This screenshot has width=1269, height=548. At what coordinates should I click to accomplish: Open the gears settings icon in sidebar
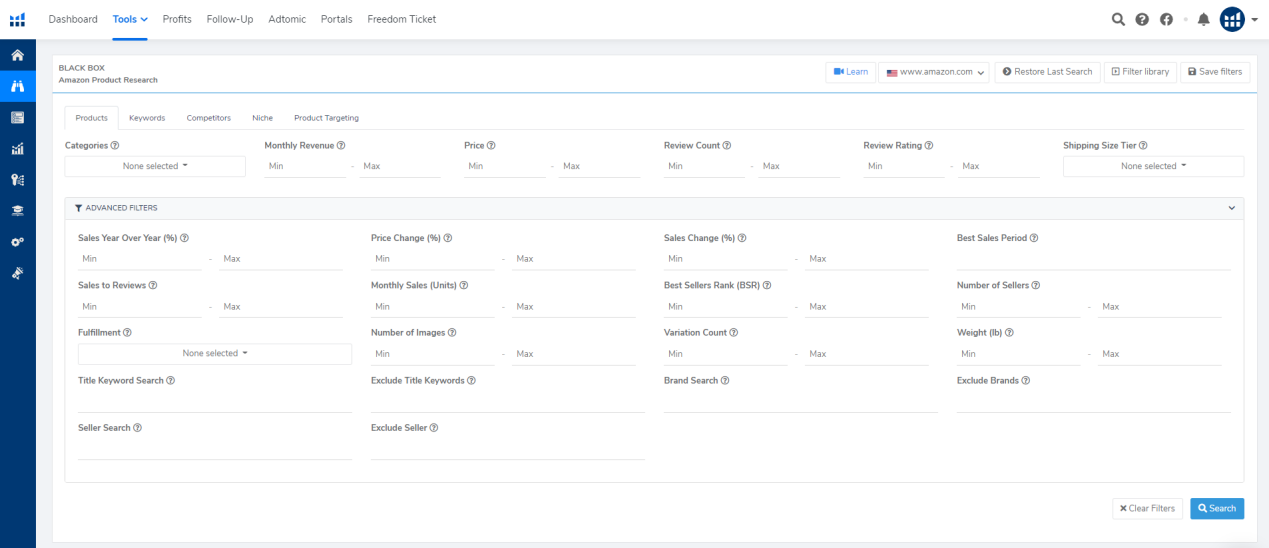point(17,242)
